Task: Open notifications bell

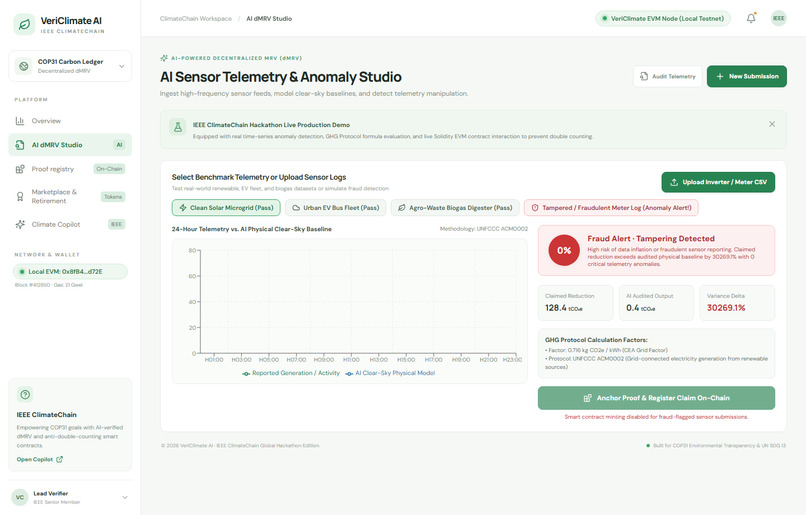Action: click(x=751, y=19)
